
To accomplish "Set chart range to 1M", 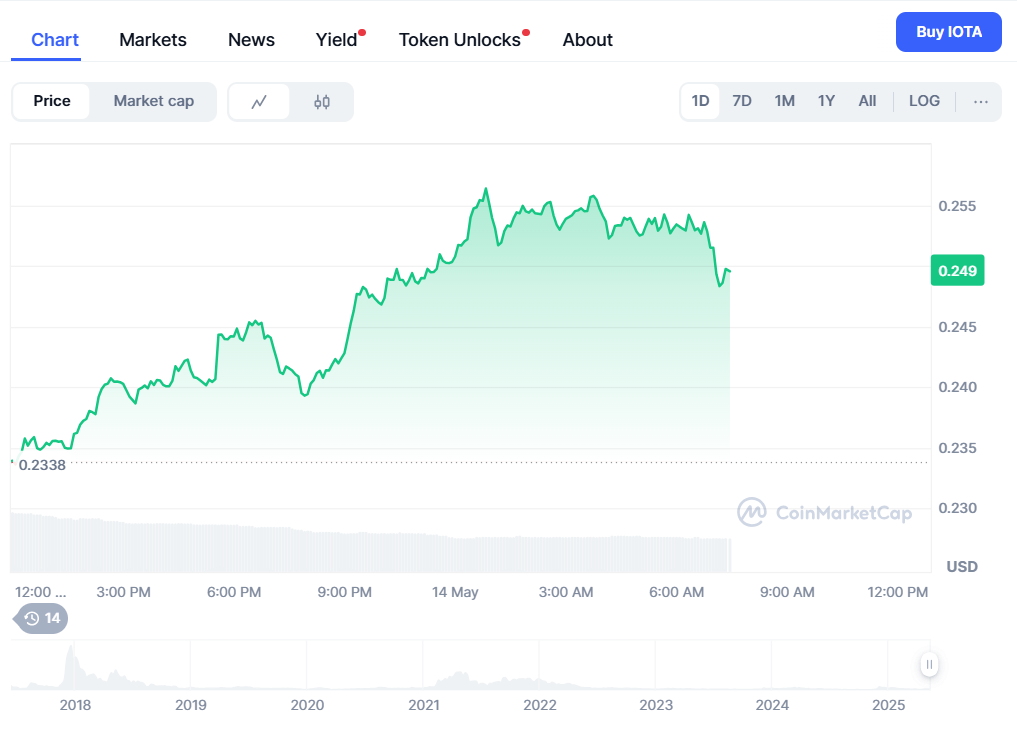I will [785, 101].
